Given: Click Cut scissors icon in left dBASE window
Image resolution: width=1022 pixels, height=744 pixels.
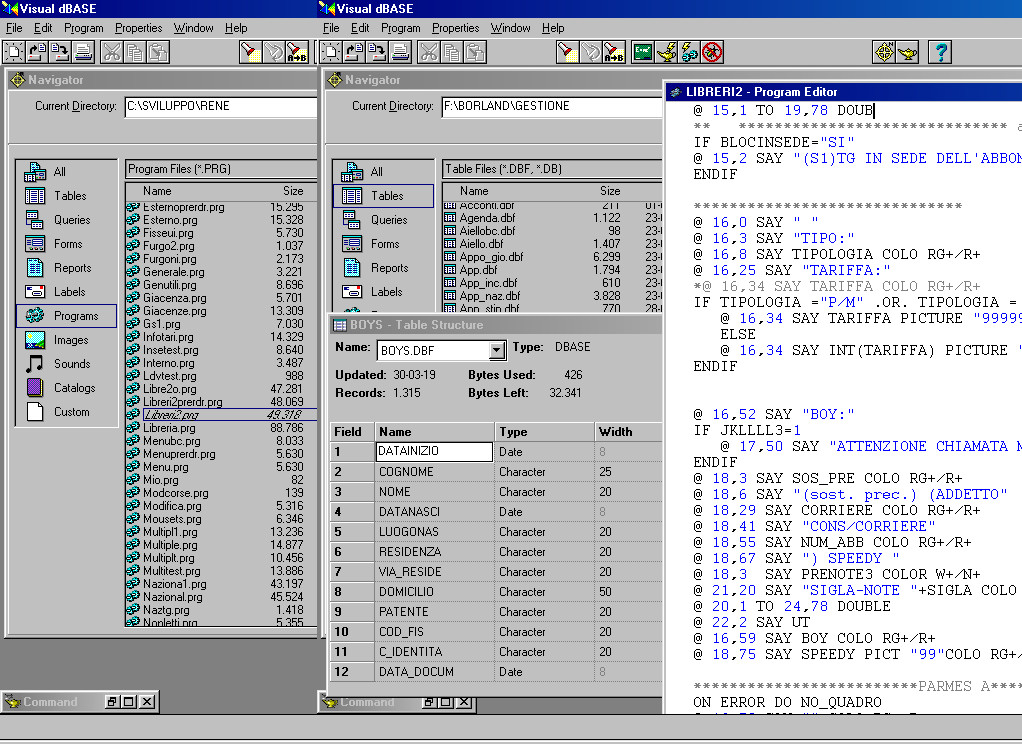Looking at the screenshot, I should coord(111,52).
